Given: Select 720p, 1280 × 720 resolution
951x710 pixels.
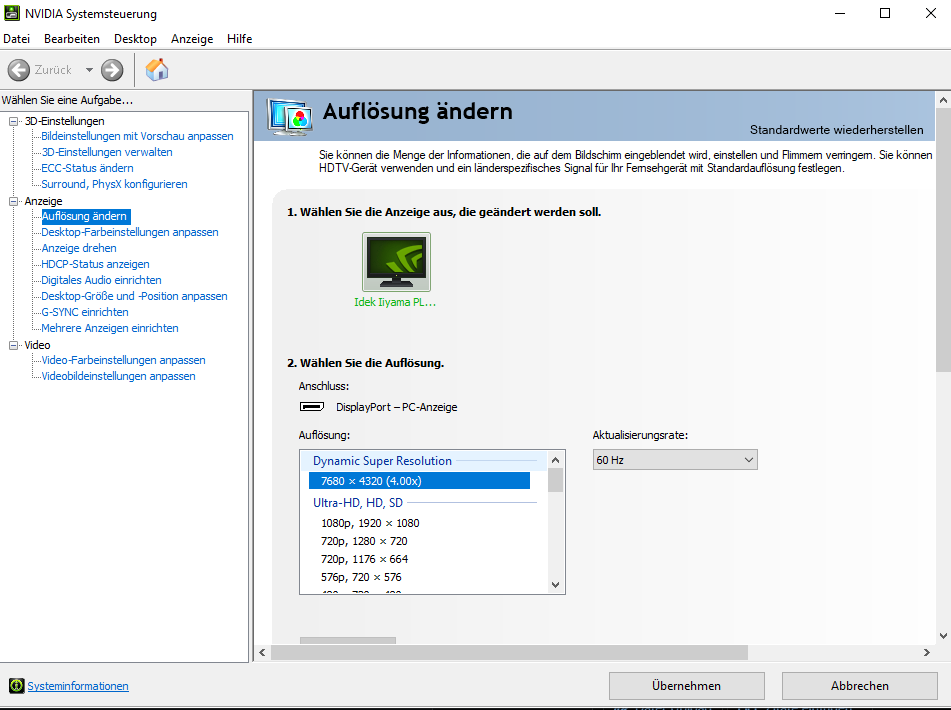Looking at the screenshot, I should tap(364, 541).
